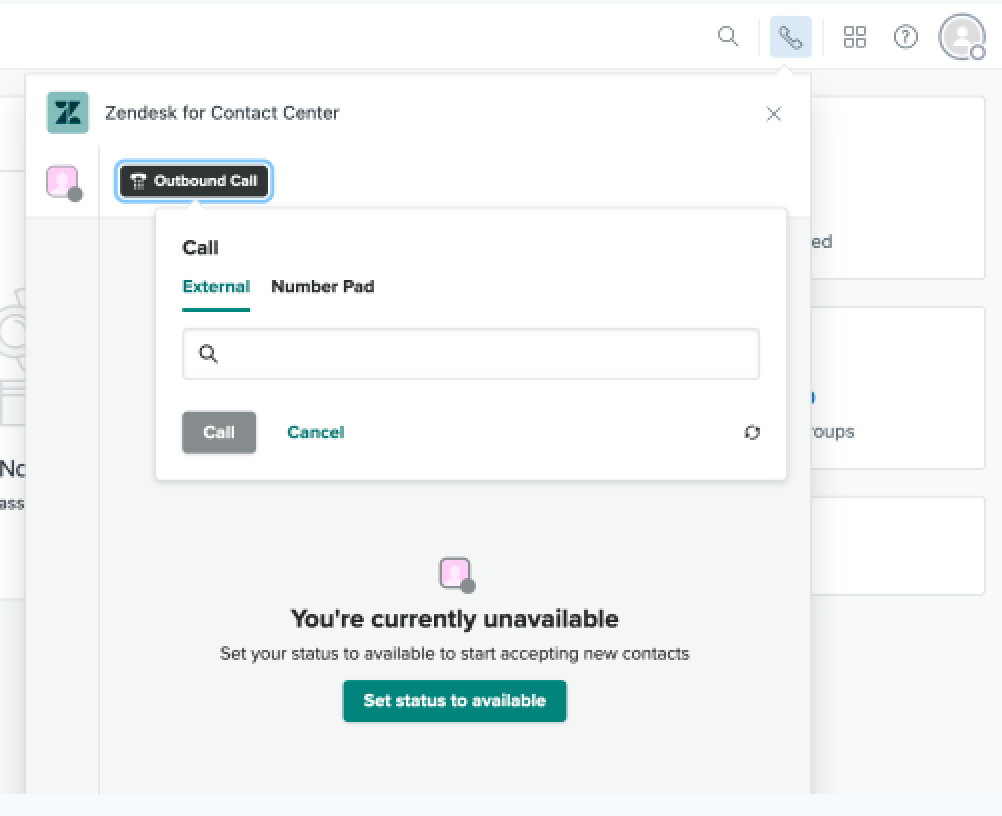Click the "You're currently unavailable" heading

click(454, 619)
